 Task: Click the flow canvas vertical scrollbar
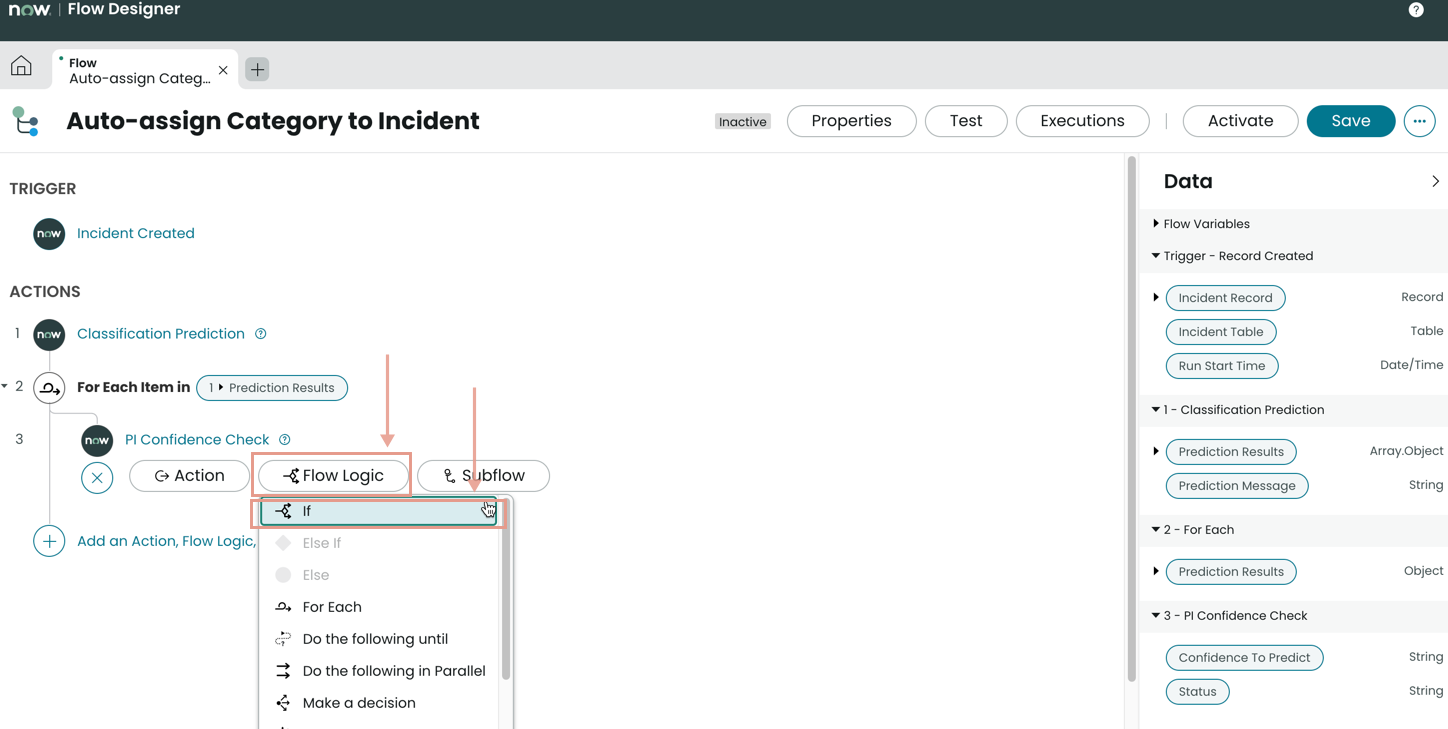[x=1132, y=420]
